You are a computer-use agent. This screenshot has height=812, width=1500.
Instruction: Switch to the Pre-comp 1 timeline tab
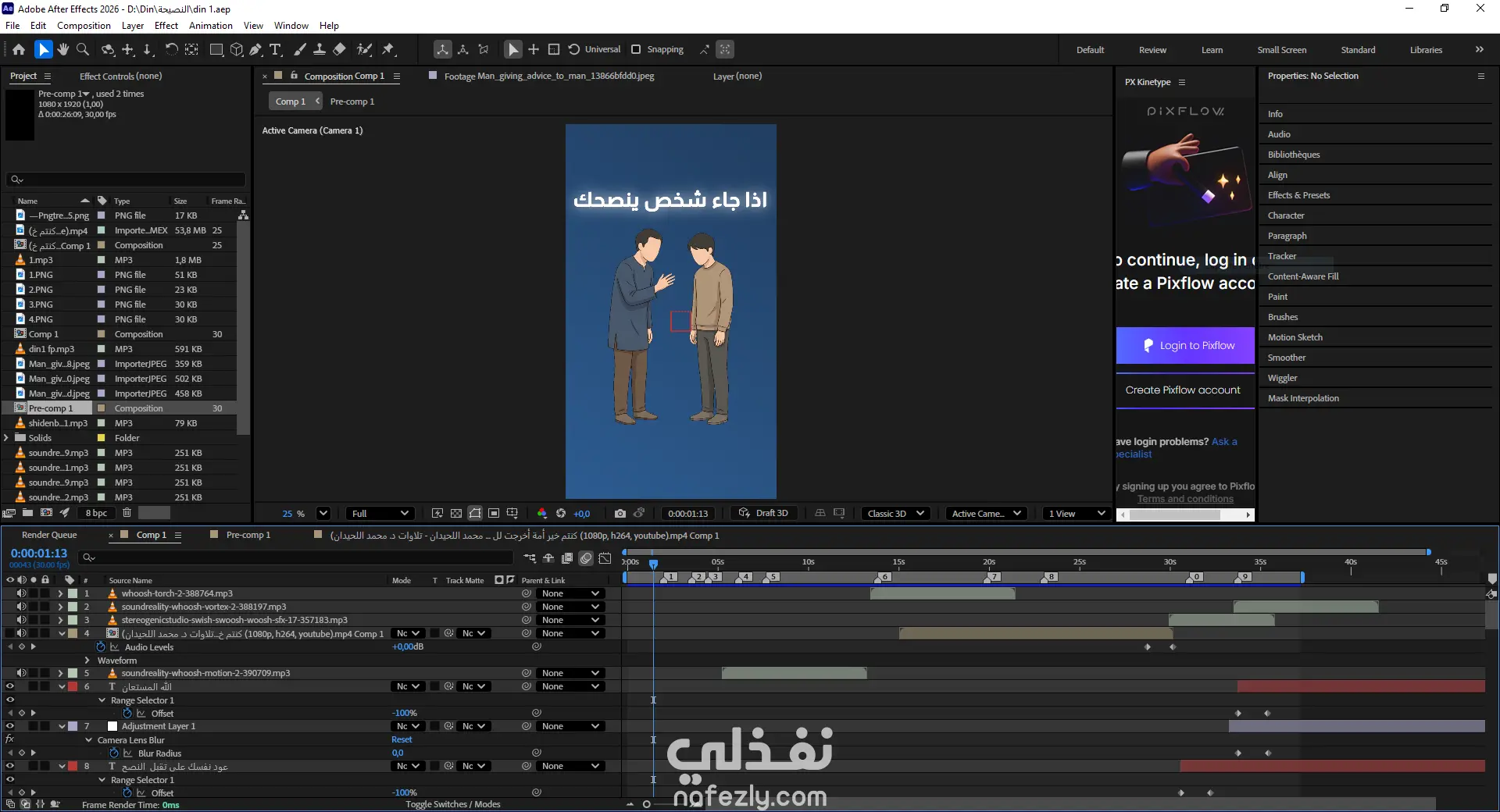point(248,535)
